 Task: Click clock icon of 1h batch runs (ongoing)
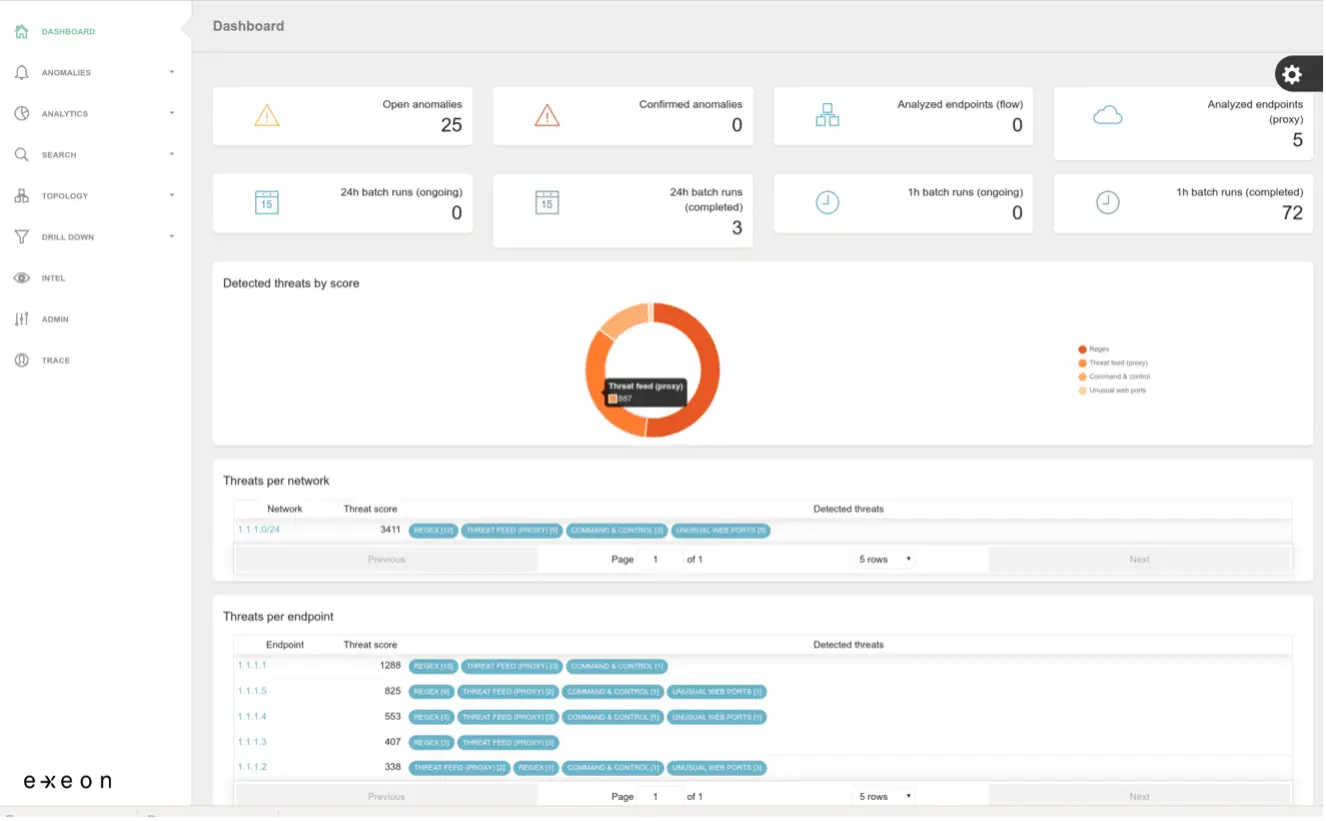pyautogui.click(x=827, y=202)
